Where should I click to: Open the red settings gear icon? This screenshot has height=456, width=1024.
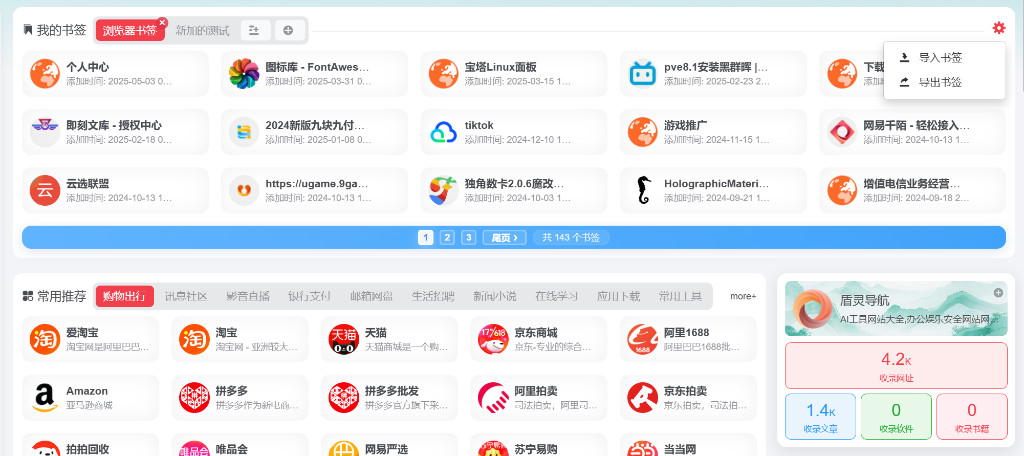click(x=998, y=28)
